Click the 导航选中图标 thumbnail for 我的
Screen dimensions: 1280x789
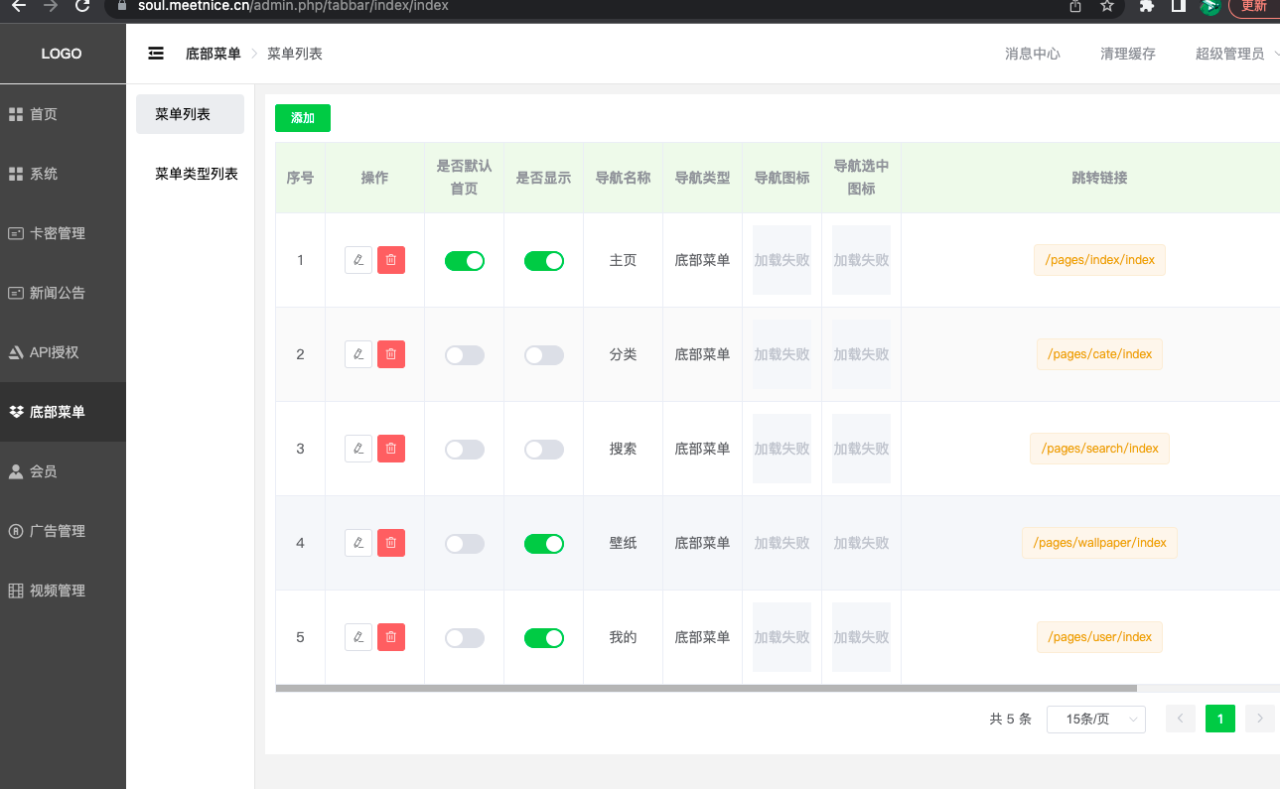(x=861, y=637)
